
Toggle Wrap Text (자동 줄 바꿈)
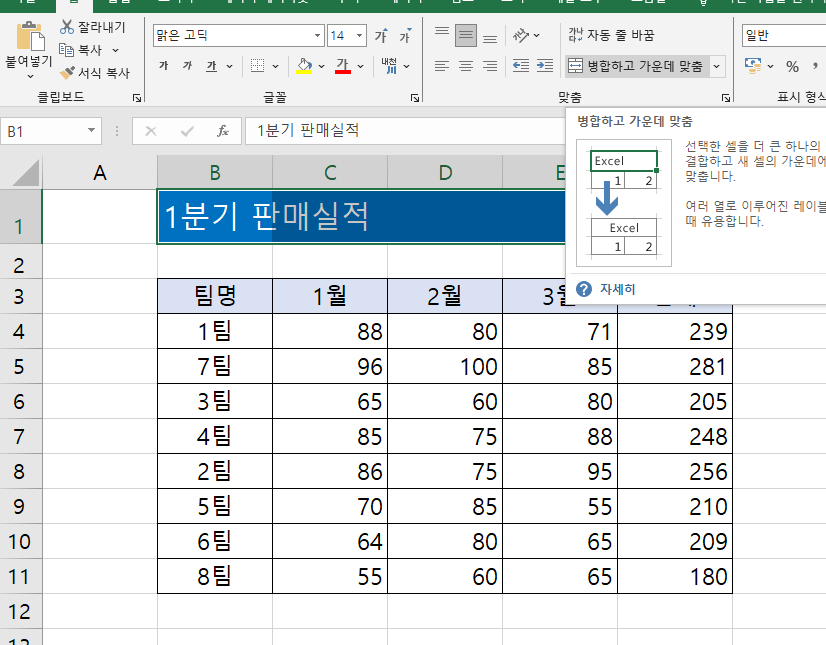pyautogui.click(x=611, y=35)
